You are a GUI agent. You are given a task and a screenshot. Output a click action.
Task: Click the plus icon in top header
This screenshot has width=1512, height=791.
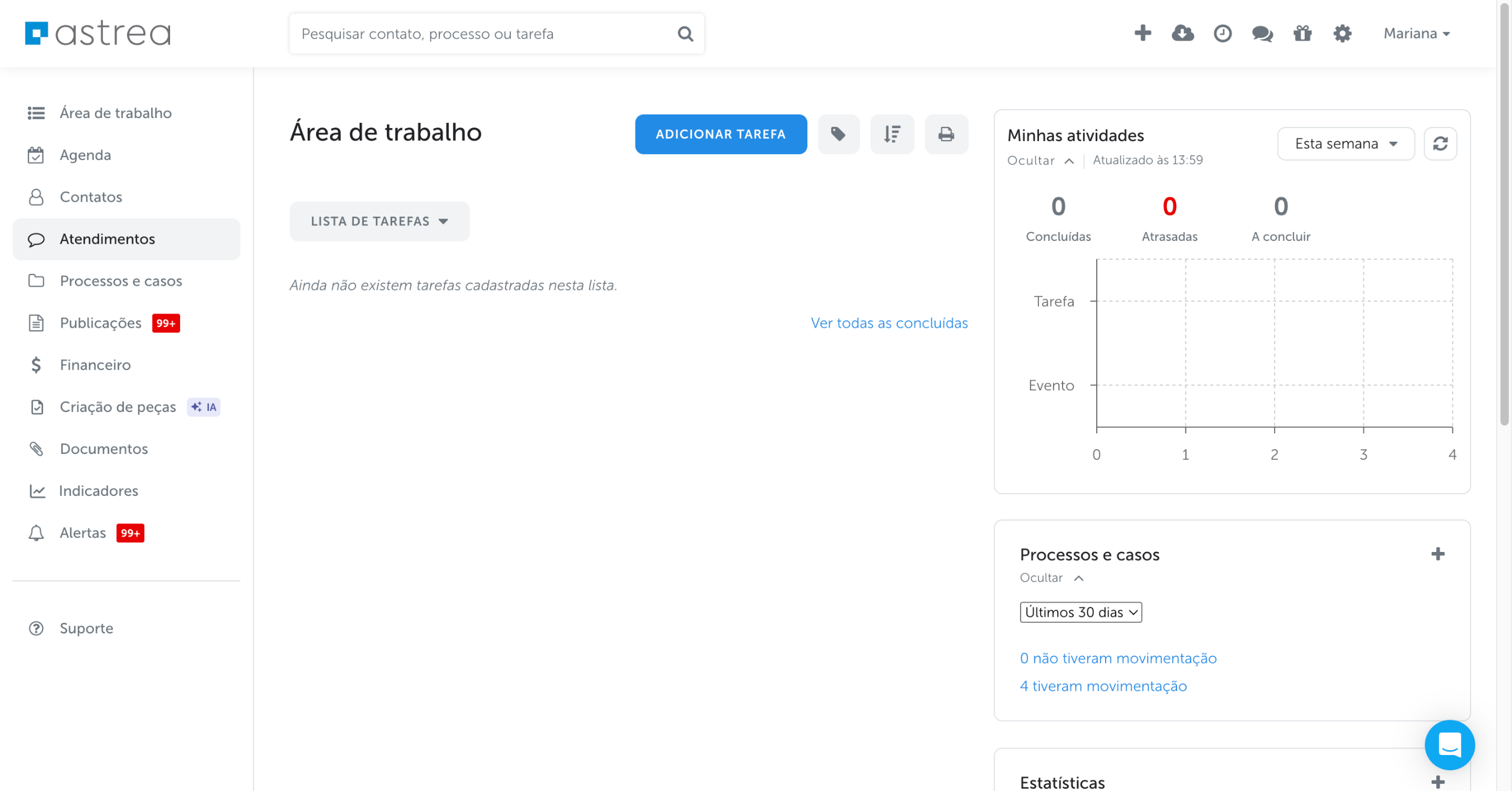click(x=1143, y=33)
